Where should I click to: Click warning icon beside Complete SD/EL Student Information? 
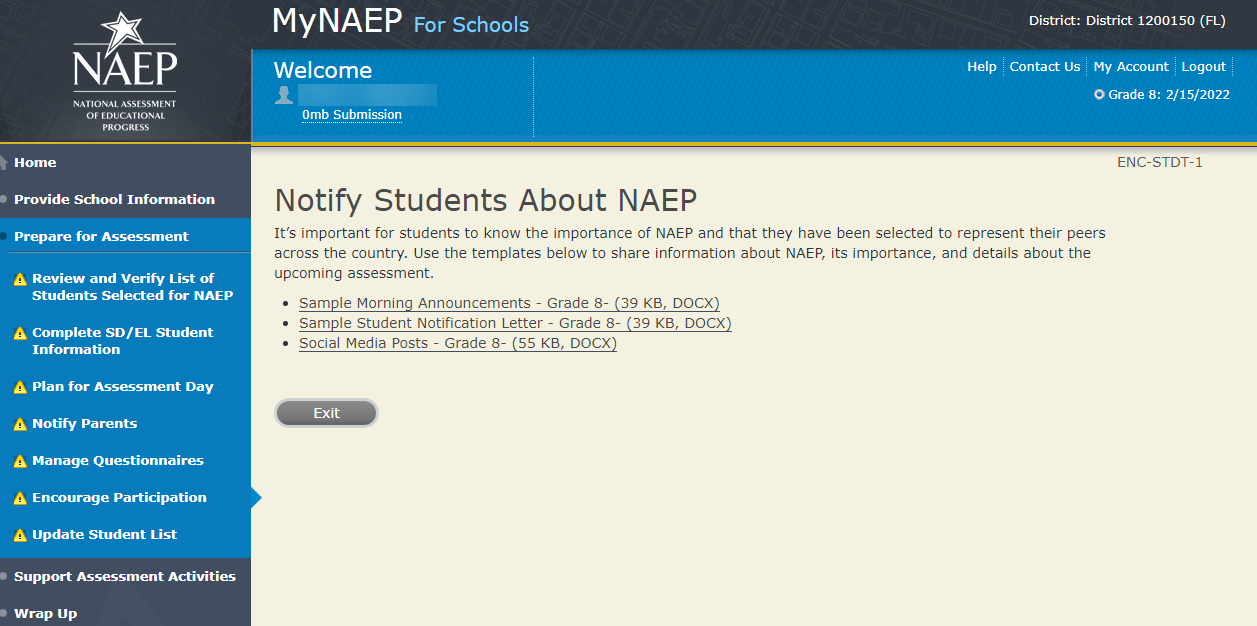(x=20, y=333)
